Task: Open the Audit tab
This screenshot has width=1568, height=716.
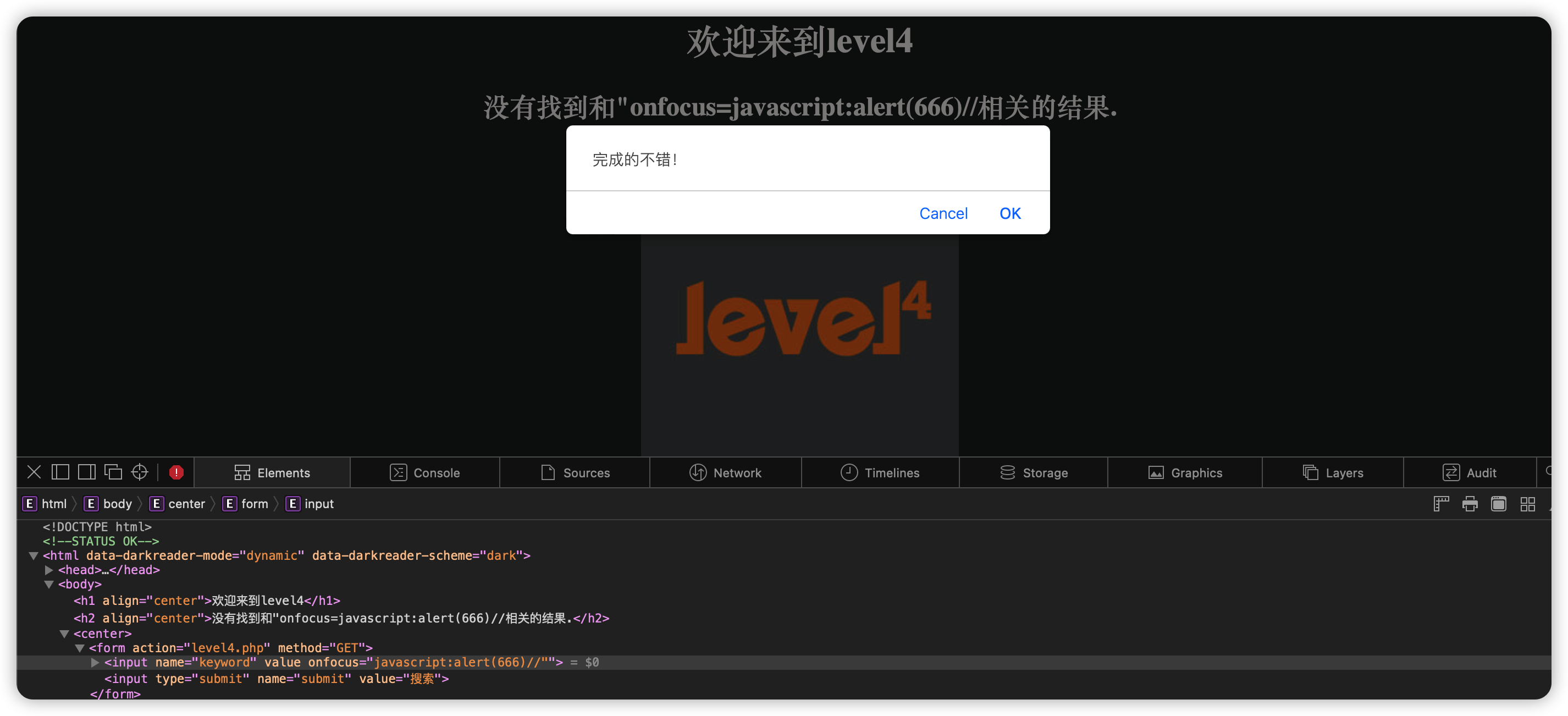Action: 1470,472
